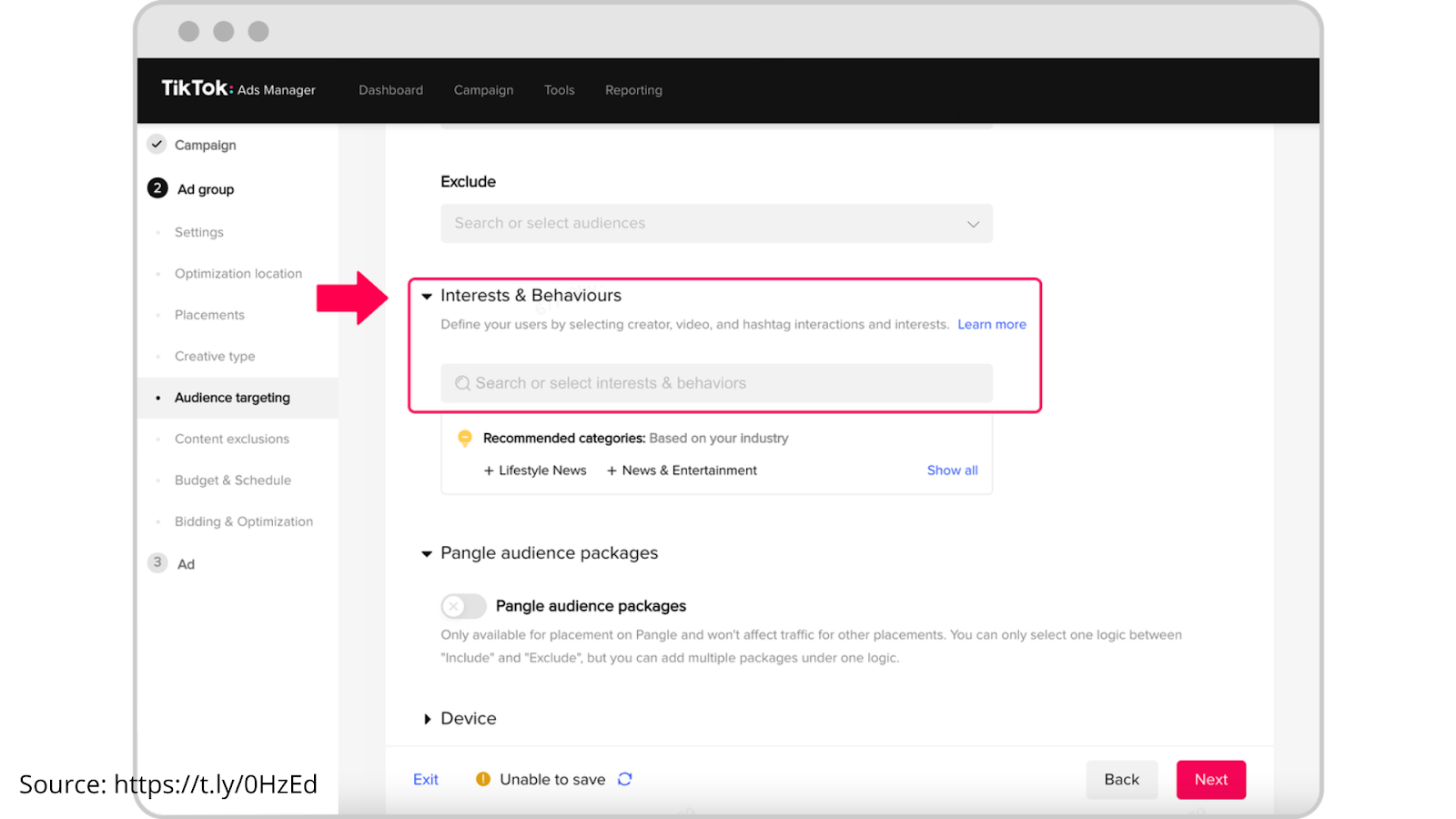Go to Placements in sidebar

(x=209, y=315)
